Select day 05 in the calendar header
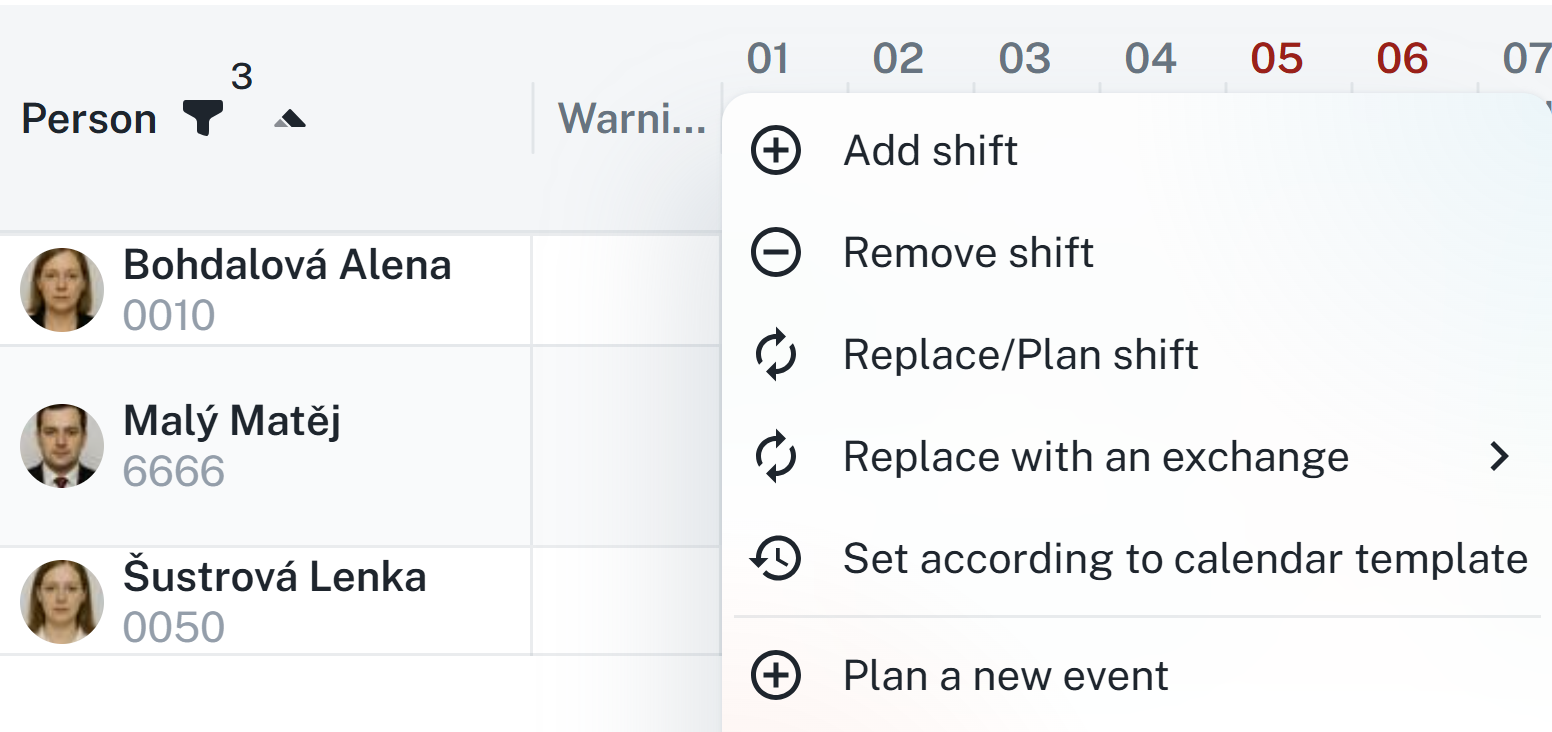The width and height of the screenshot is (1552, 732). pyautogui.click(x=1276, y=59)
